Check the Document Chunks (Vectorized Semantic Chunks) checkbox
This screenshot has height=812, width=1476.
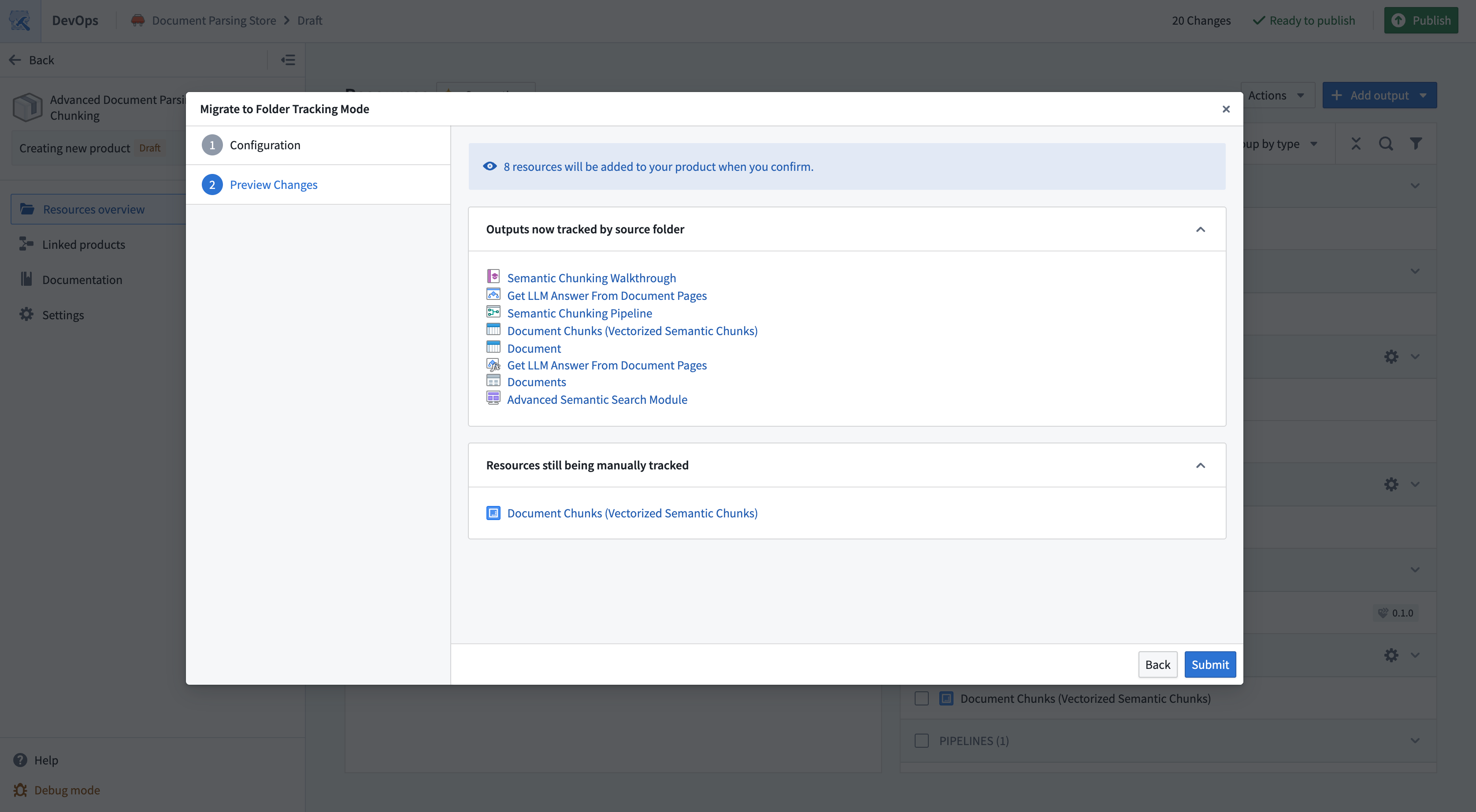tap(922, 698)
